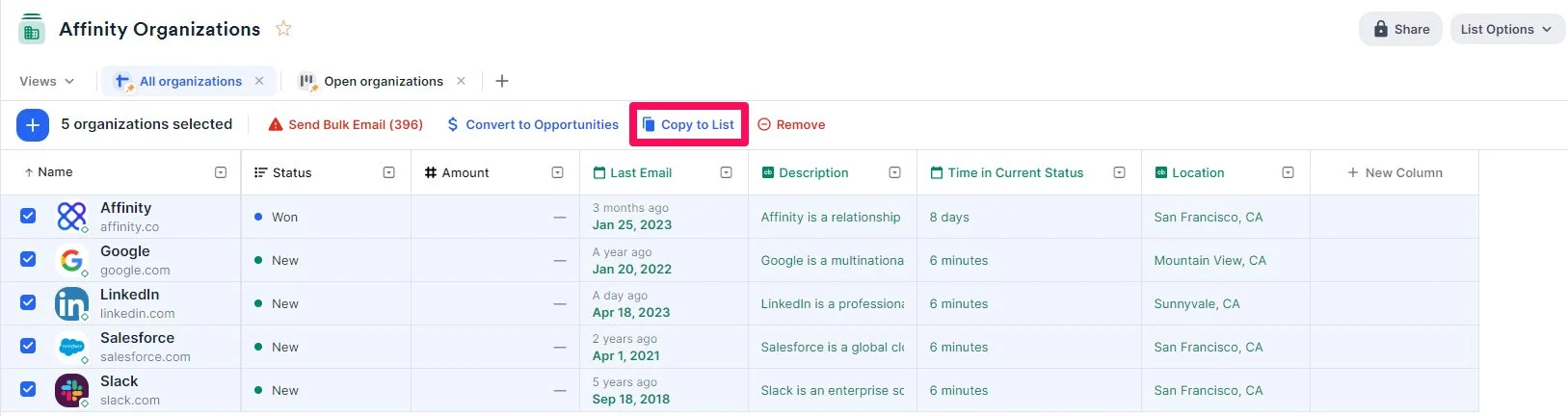
Task: Open the List Options dropdown
Action: point(1507,29)
